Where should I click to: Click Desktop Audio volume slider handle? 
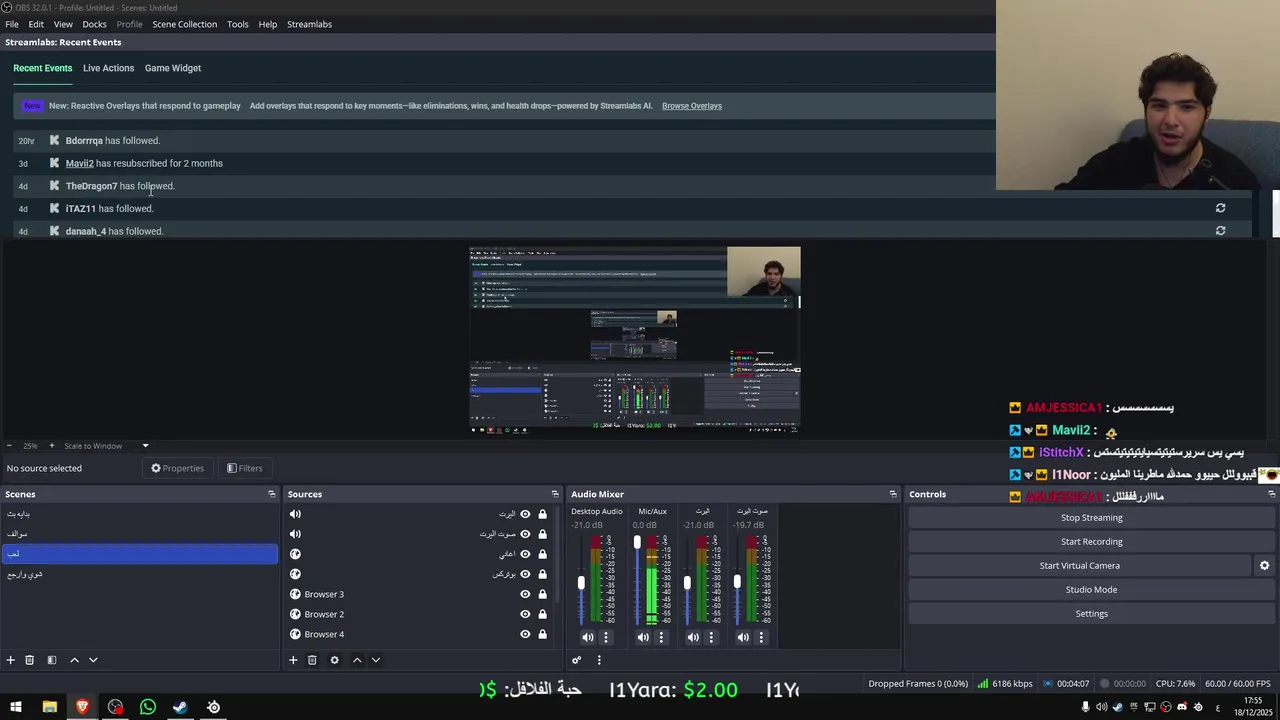coord(581,583)
